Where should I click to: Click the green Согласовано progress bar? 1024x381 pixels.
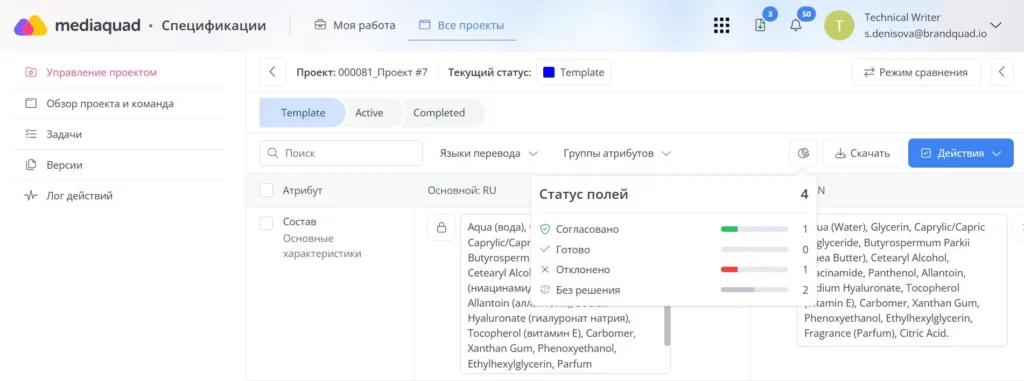pyautogui.click(x=754, y=229)
